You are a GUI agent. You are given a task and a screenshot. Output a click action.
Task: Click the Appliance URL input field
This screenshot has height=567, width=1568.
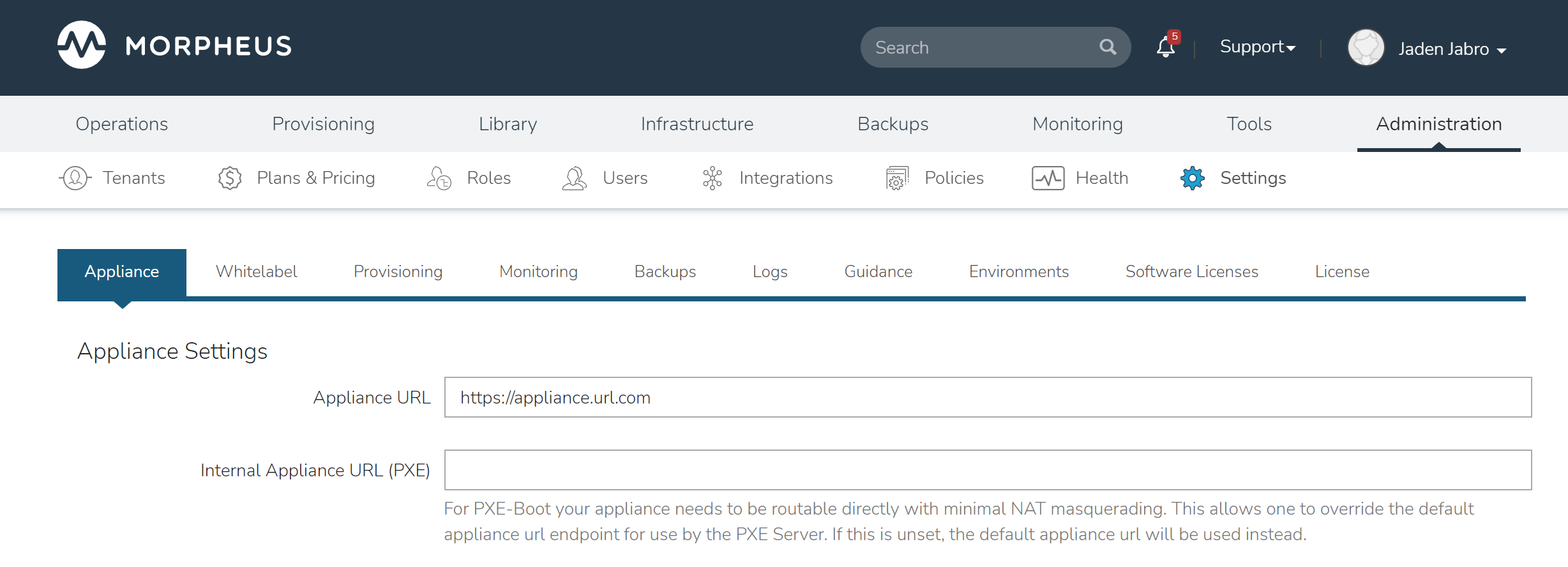point(988,397)
